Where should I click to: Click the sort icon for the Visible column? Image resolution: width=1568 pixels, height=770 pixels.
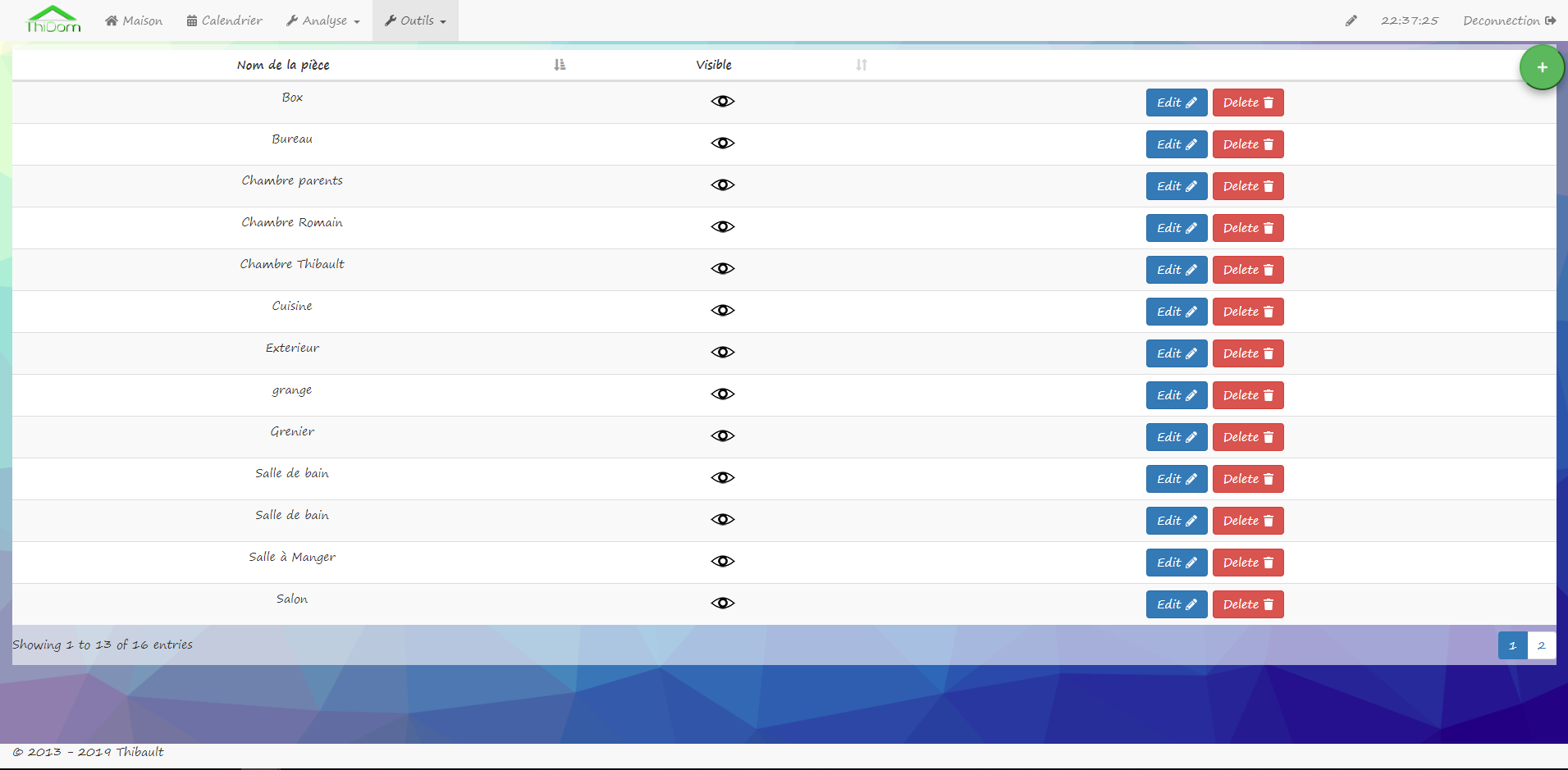[862, 65]
